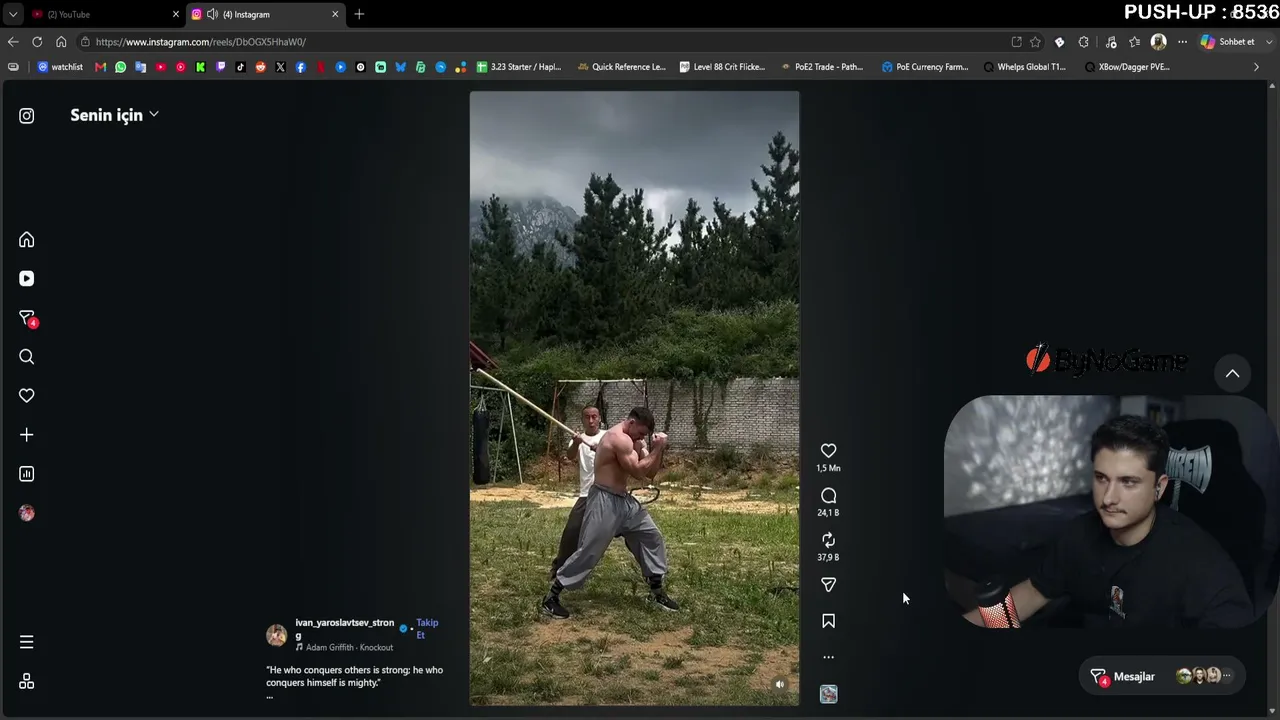The image size is (1280, 720).
Task: Open the 'watchlist' bookmark
Action: [60, 67]
